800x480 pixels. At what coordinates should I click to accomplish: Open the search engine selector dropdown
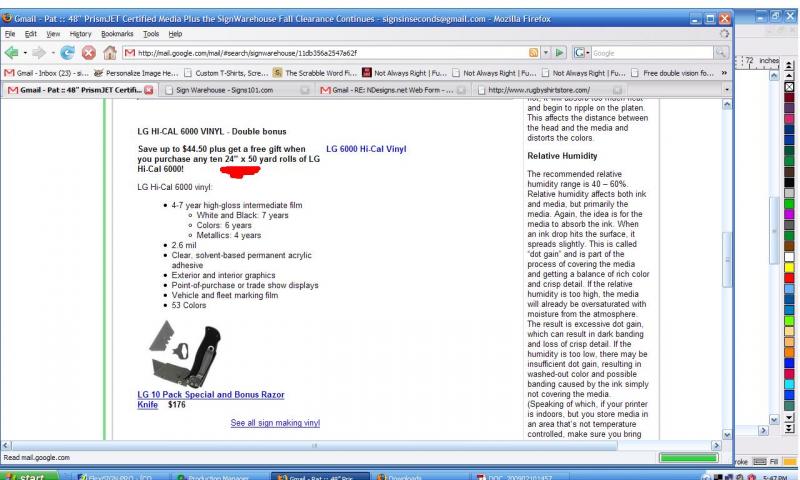click(581, 53)
